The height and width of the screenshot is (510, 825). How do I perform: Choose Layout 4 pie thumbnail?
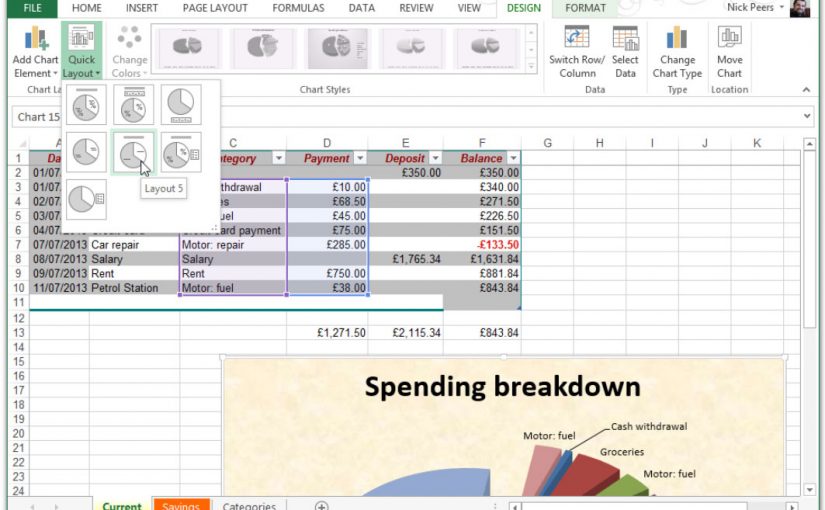86,152
